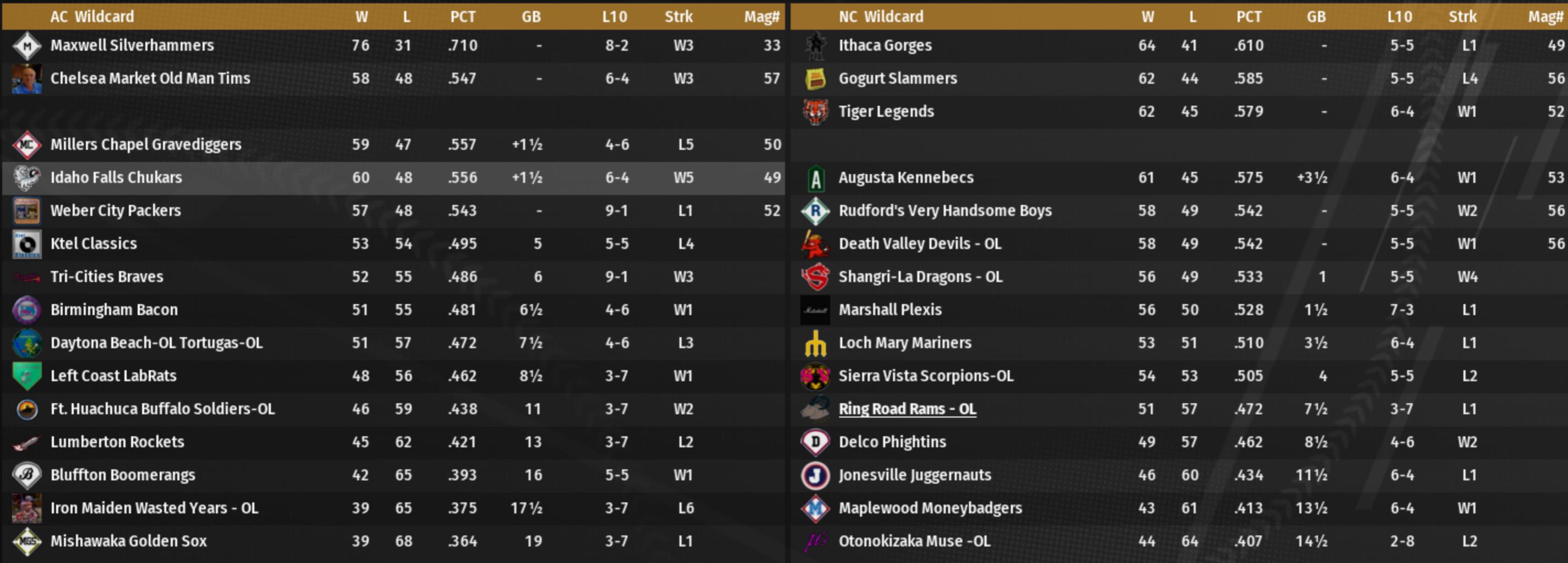Click the Shangri-La Dragons red logo
The height and width of the screenshot is (563, 1568).
pos(815,278)
